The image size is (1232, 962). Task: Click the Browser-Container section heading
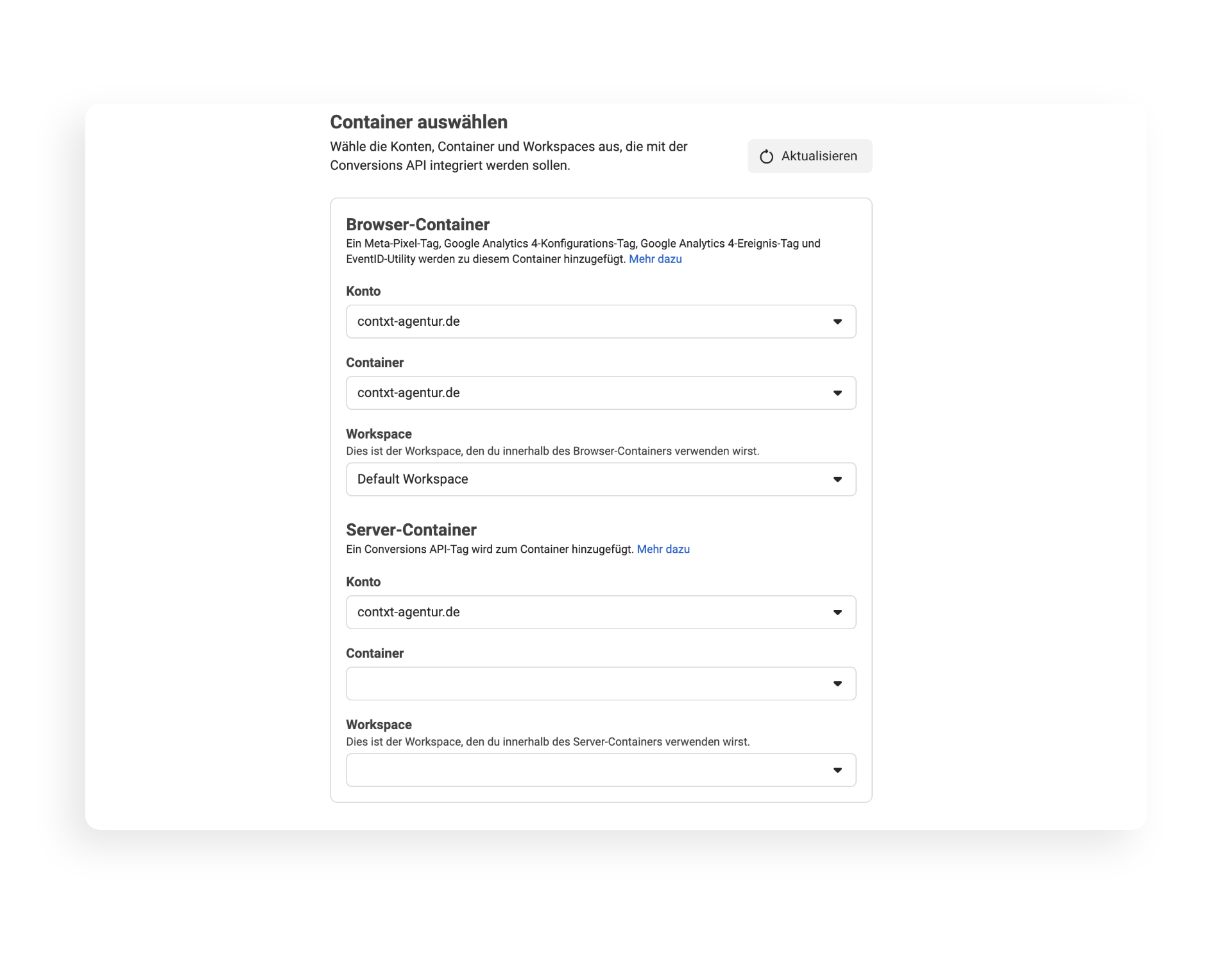[418, 224]
